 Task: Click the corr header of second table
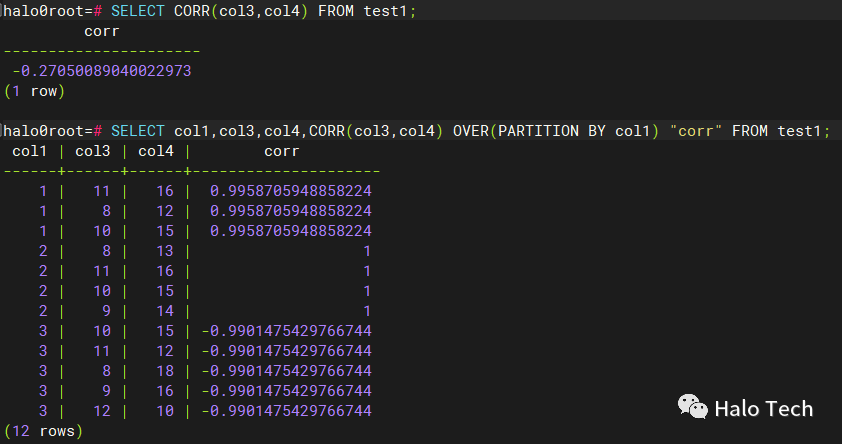pyautogui.click(x=281, y=151)
